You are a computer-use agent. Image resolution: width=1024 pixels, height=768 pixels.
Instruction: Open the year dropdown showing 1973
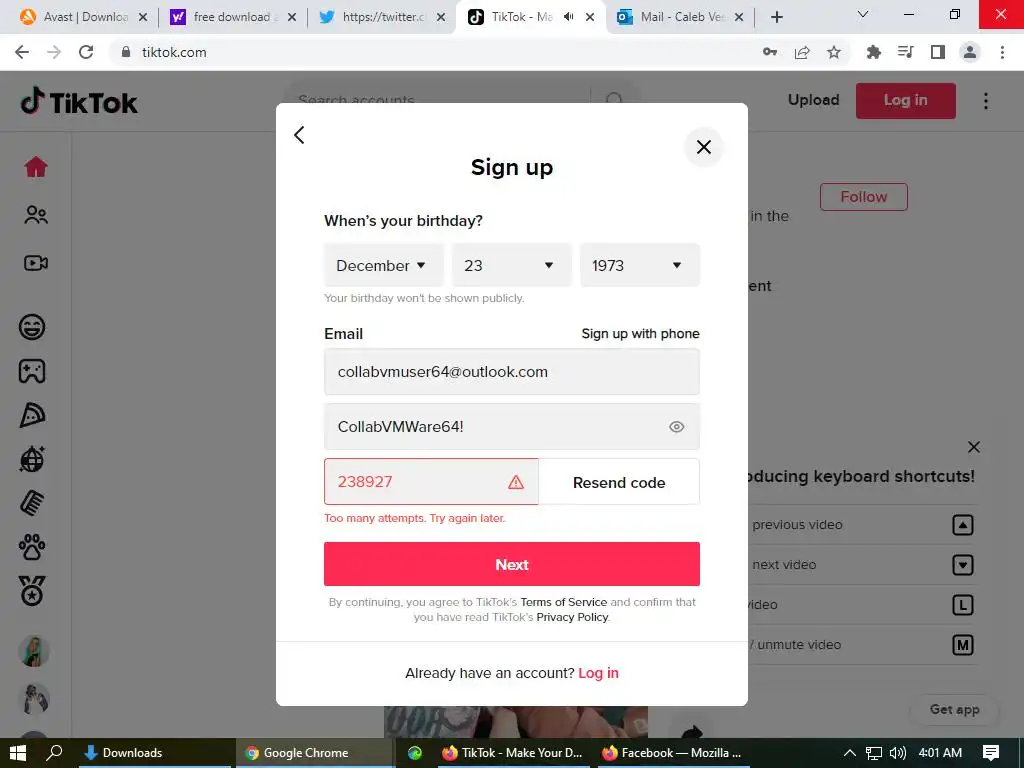(x=639, y=265)
